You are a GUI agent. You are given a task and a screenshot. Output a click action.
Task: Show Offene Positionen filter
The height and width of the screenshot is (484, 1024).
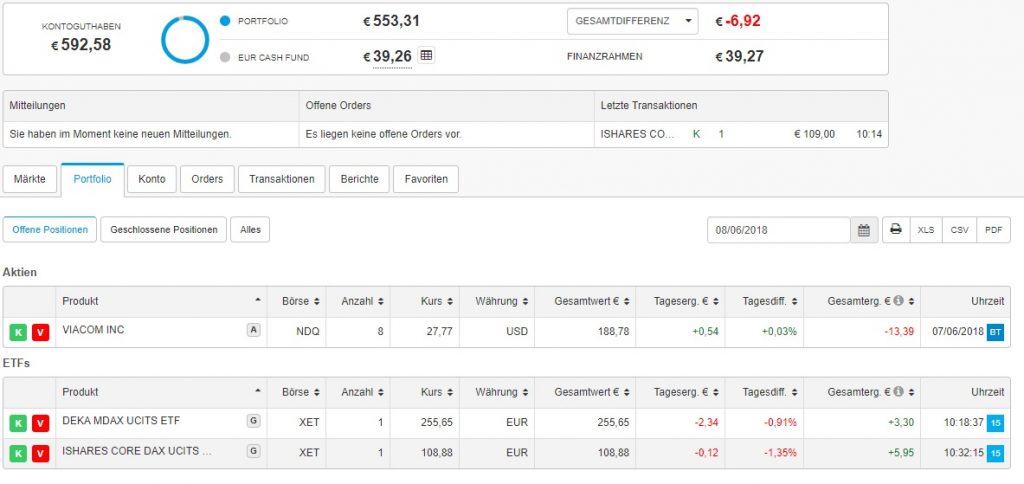coord(49,230)
